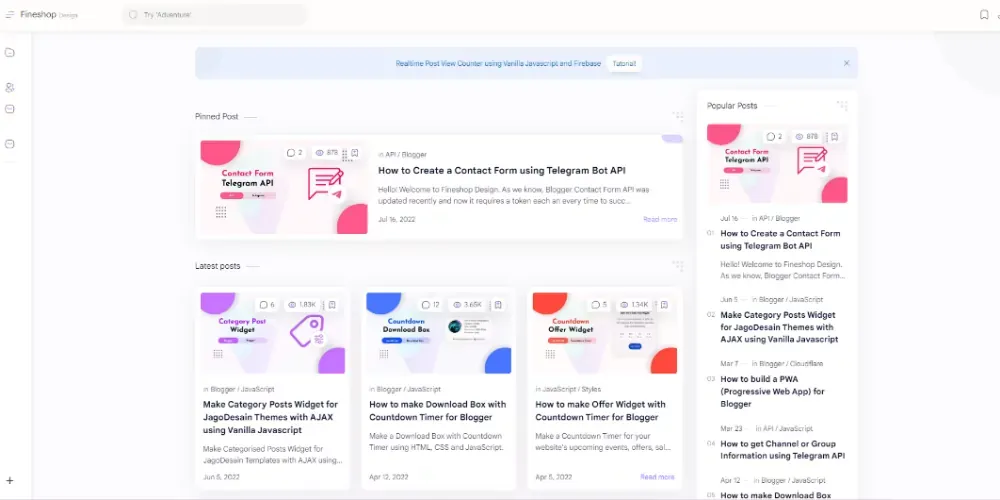Click the plus icon at sidebar bottom
The width and height of the screenshot is (1000, 500).
click(x=10, y=480)
